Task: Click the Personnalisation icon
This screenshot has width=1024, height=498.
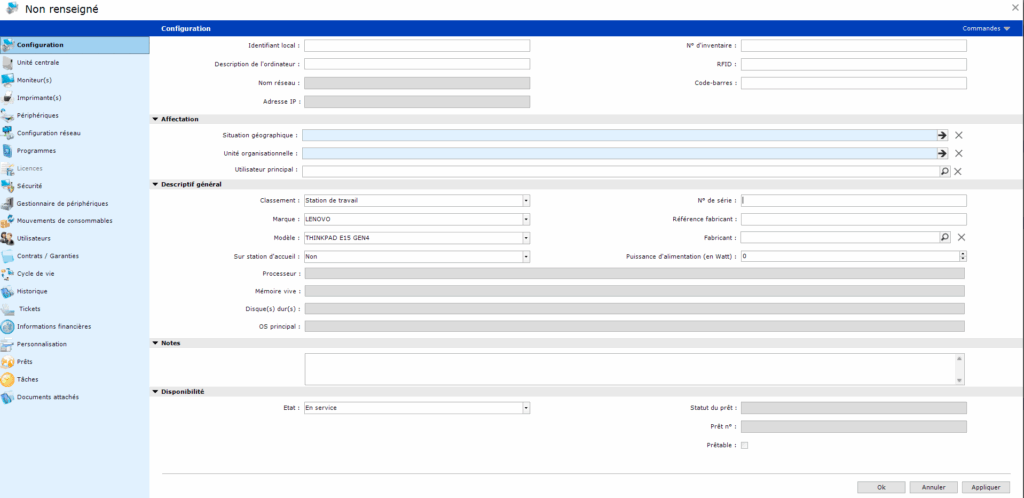Action: (8, 344)
